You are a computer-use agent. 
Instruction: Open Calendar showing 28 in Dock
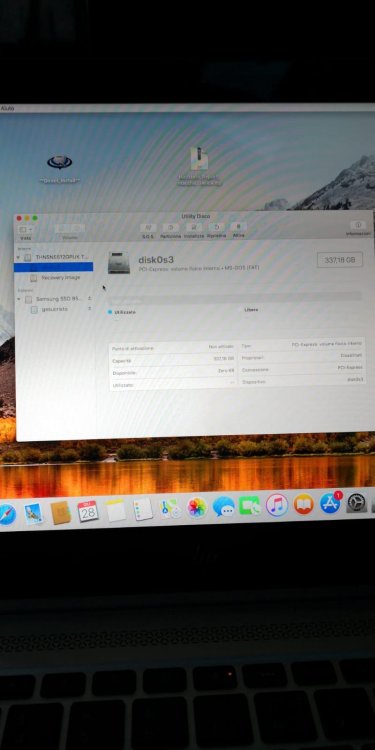(88, 511)
